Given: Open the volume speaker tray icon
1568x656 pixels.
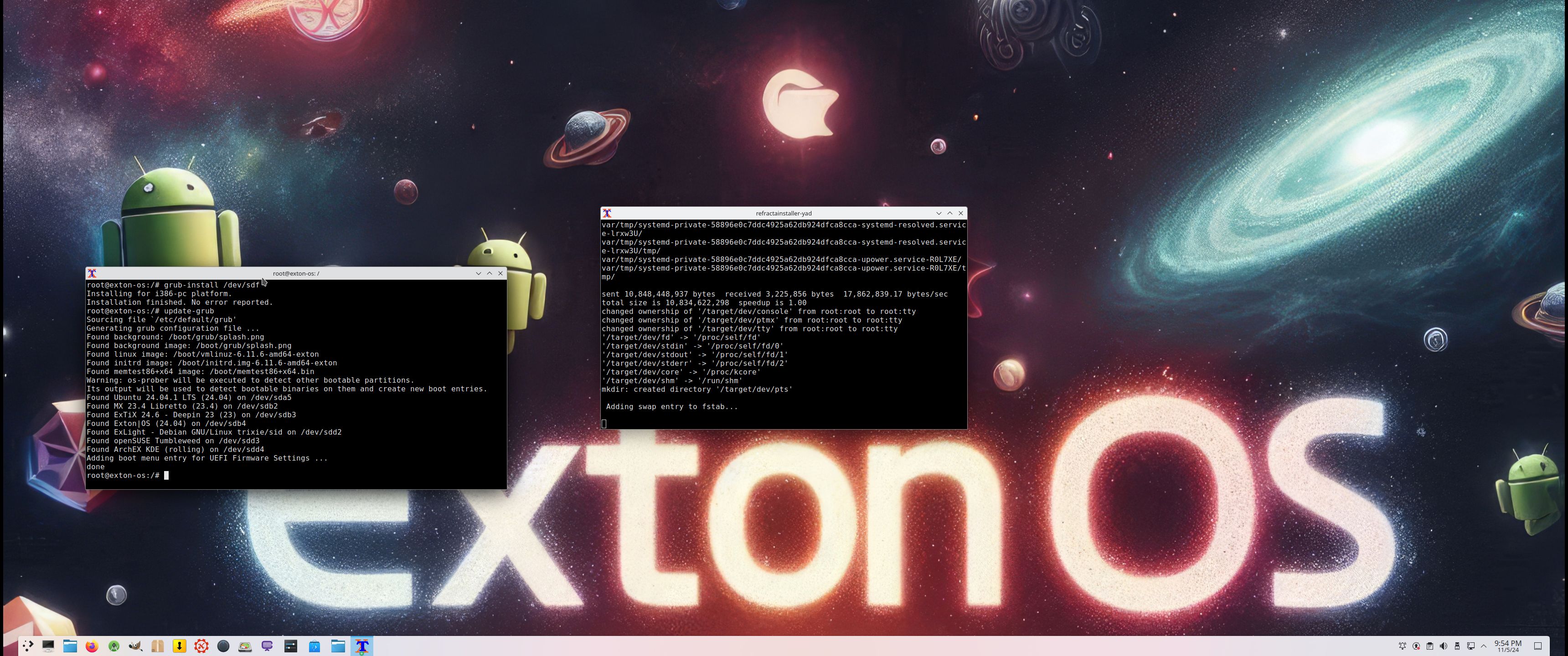Looking at the screenshot, I should pyautogui.click(x=1443, y=646).
